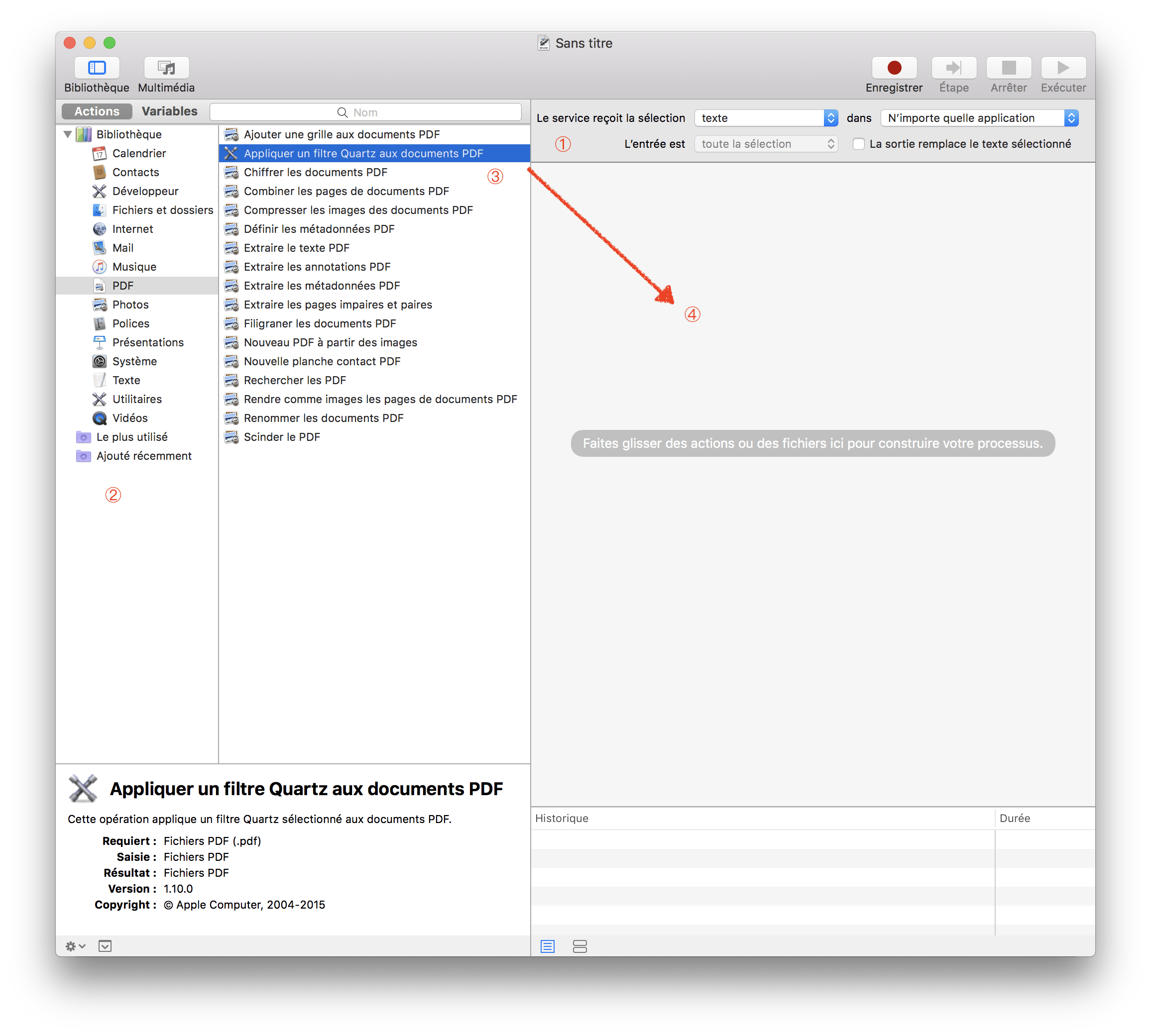Select Nouveau PDF à partir des images
This screenshot has width=1151, height=1036.
tap(374, 342)
